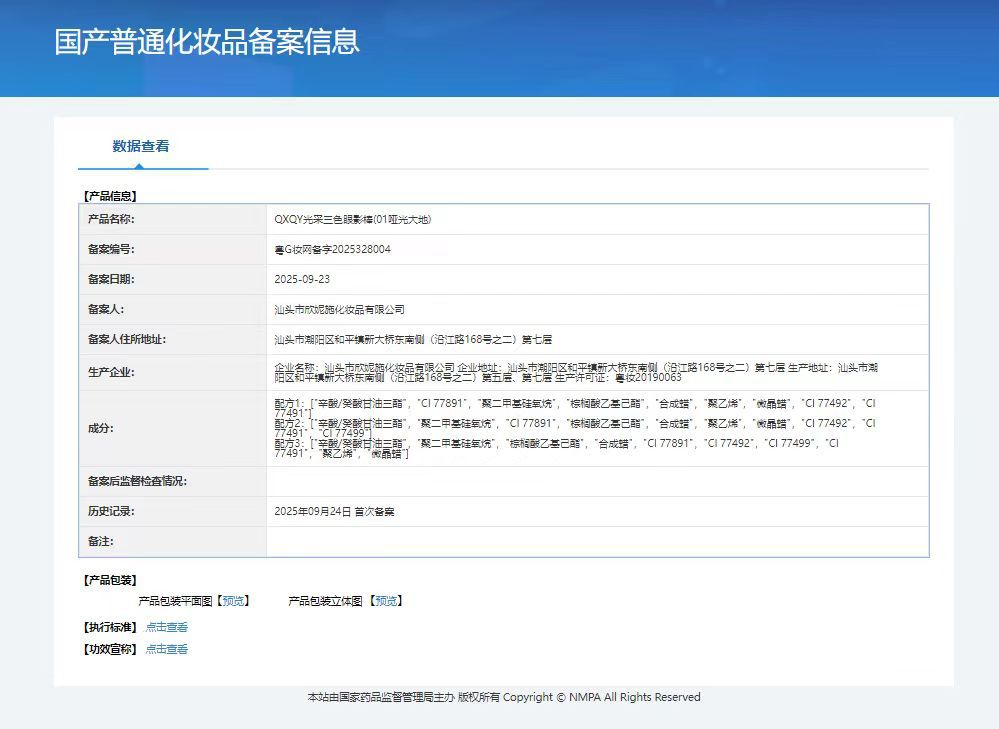Click the page title 国产普通化妆品备案信息

point(207,41)
